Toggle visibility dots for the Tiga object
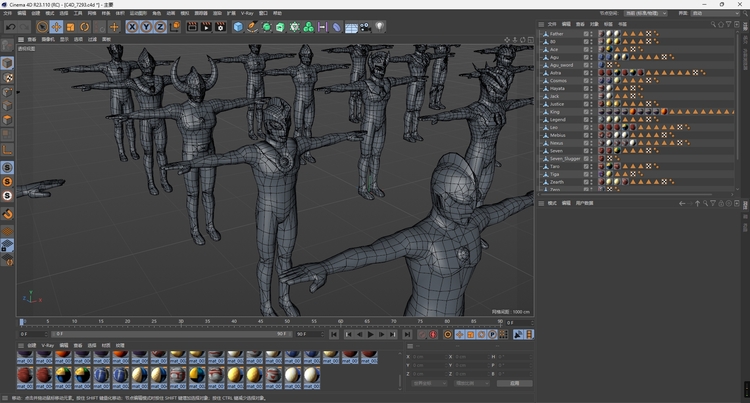The width and height of the screenshot is (750, 403). coord(592,174)
